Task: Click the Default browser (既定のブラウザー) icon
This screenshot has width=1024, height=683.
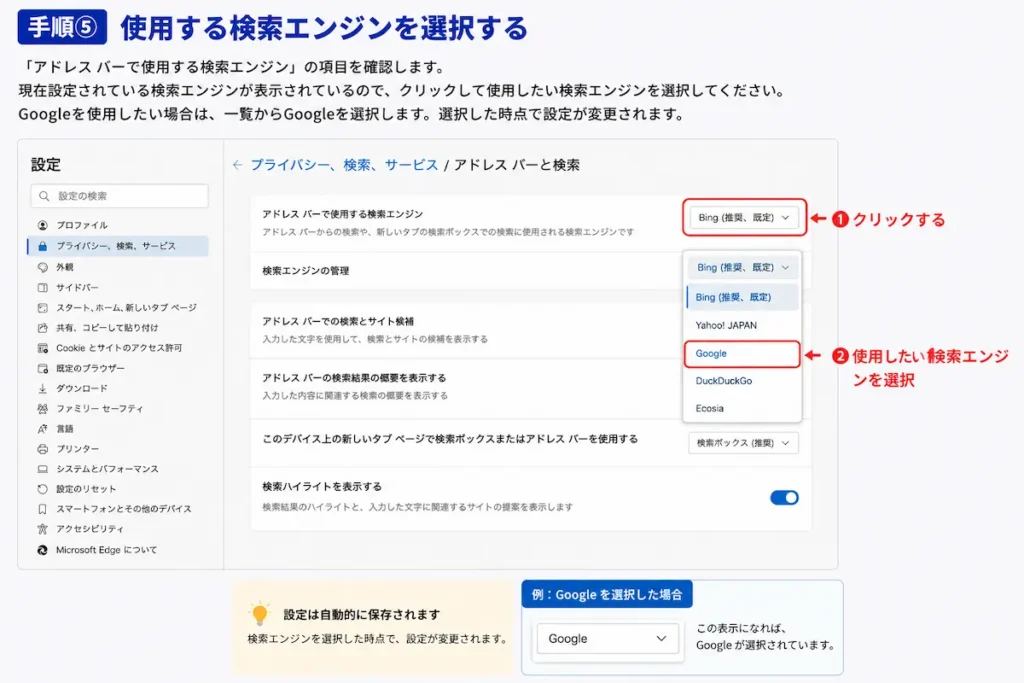Action: click(x=42, y=368)
